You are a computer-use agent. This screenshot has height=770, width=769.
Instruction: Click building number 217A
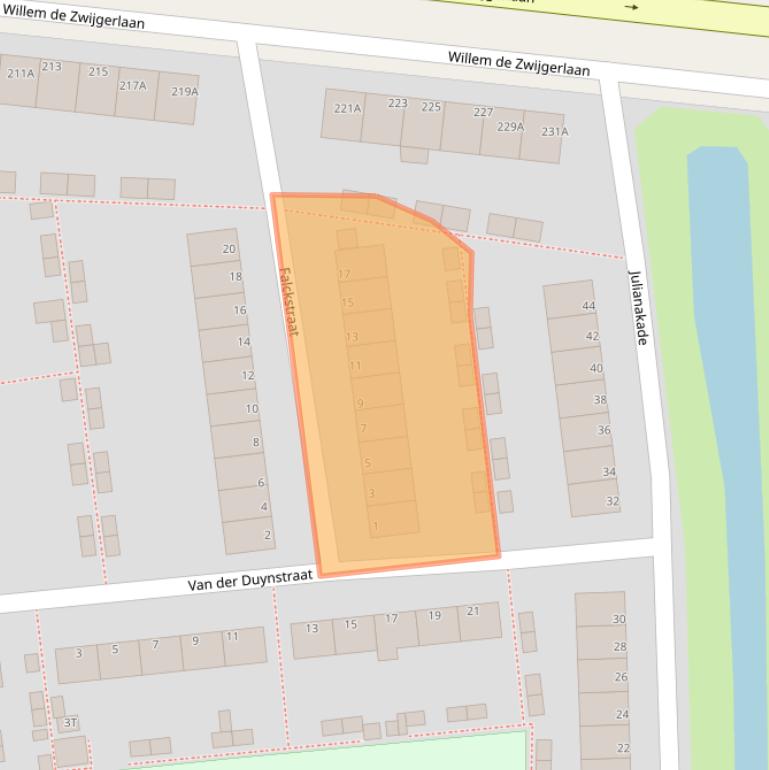point(132,86)
